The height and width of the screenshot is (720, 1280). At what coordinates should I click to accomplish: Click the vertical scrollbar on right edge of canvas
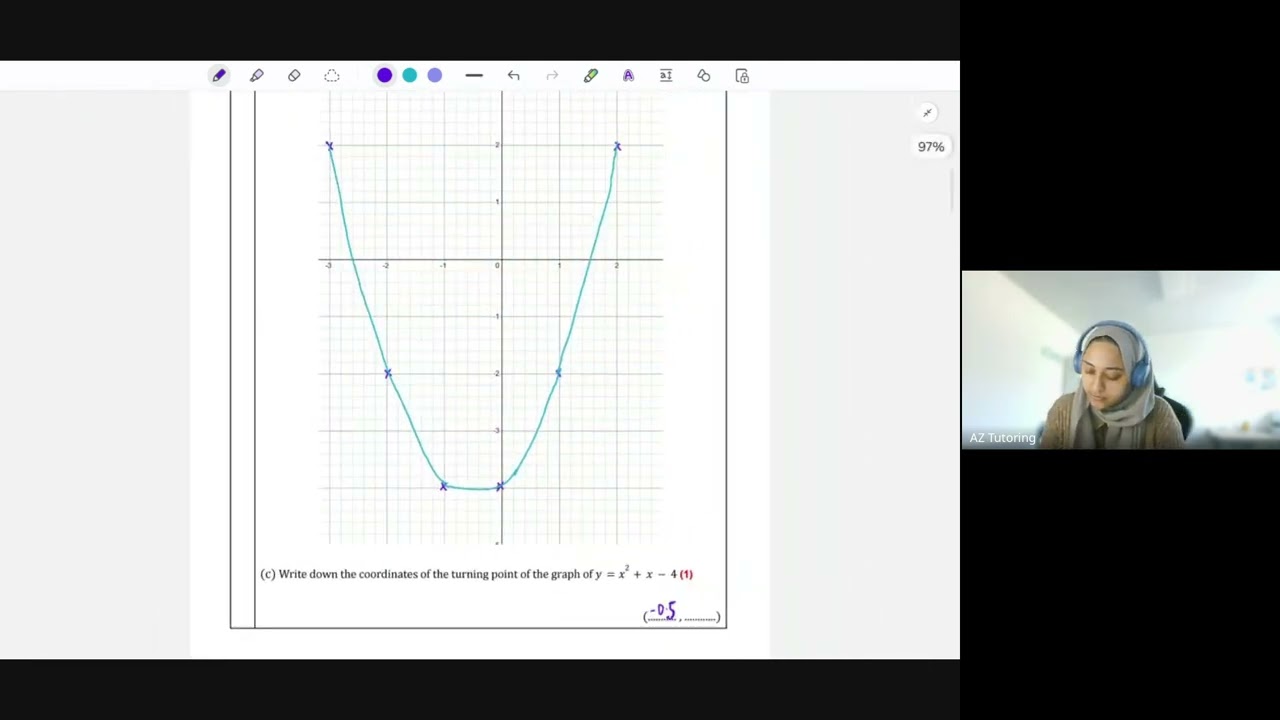click(x=953, y=190)
